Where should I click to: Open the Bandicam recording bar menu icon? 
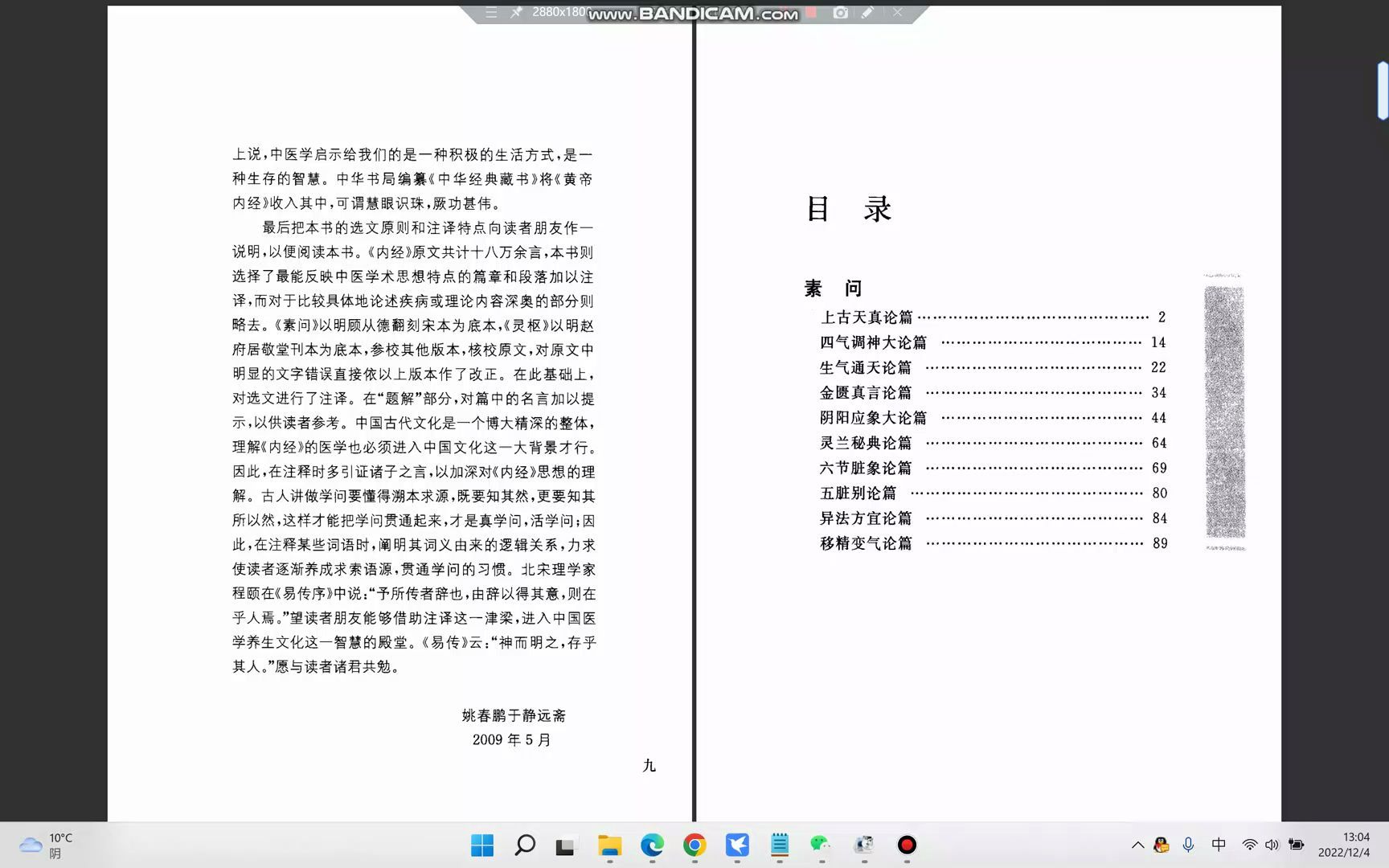pyautogui.click(x=491, y=12)
